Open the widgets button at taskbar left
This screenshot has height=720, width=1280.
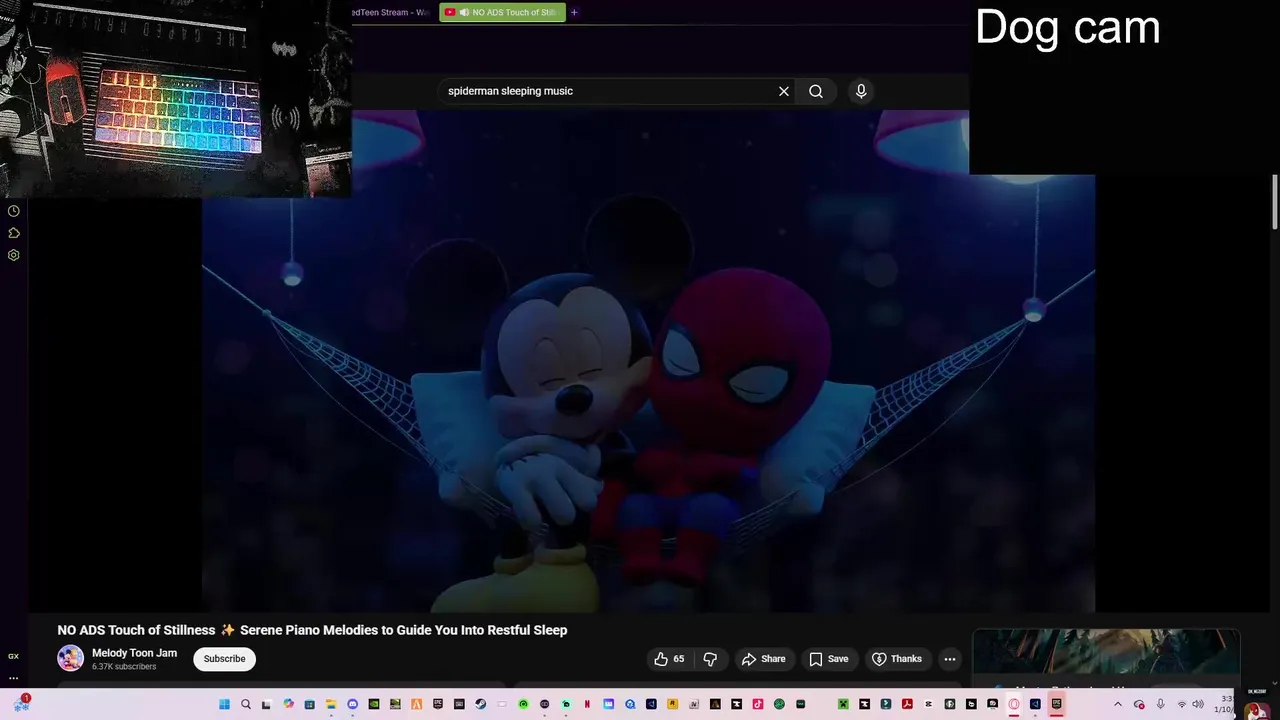coord(21,704)
